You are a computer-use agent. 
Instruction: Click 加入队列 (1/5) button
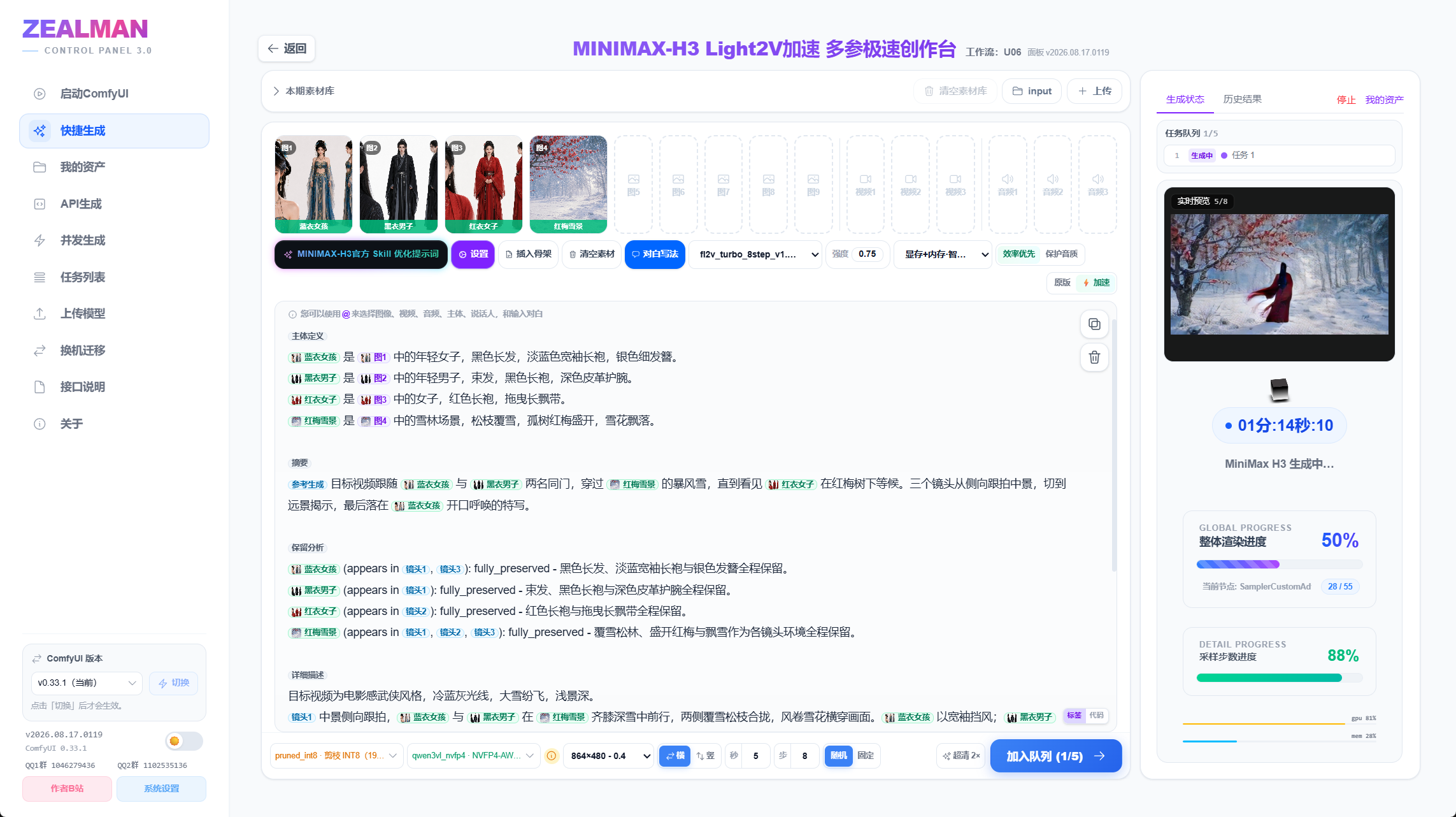(1056, 756)
